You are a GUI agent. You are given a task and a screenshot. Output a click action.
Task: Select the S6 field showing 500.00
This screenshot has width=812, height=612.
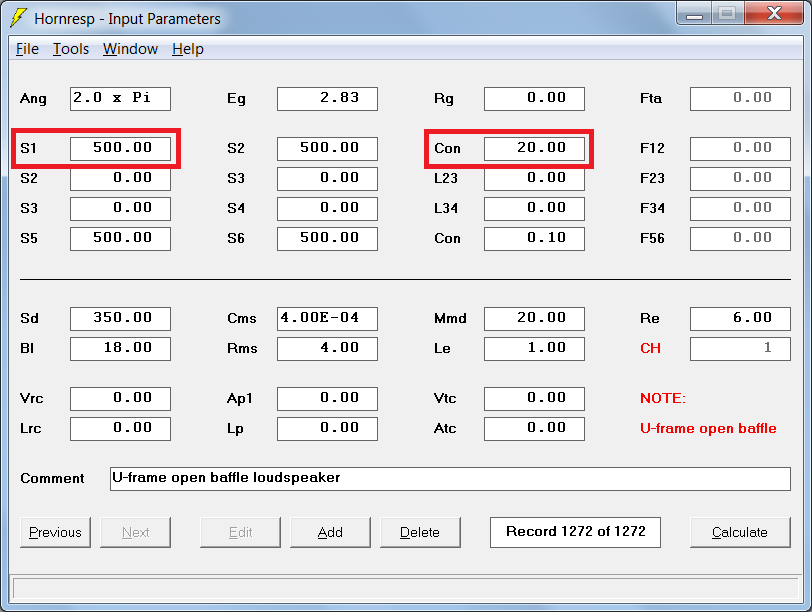pyautogui.click(x=327, y=239)
